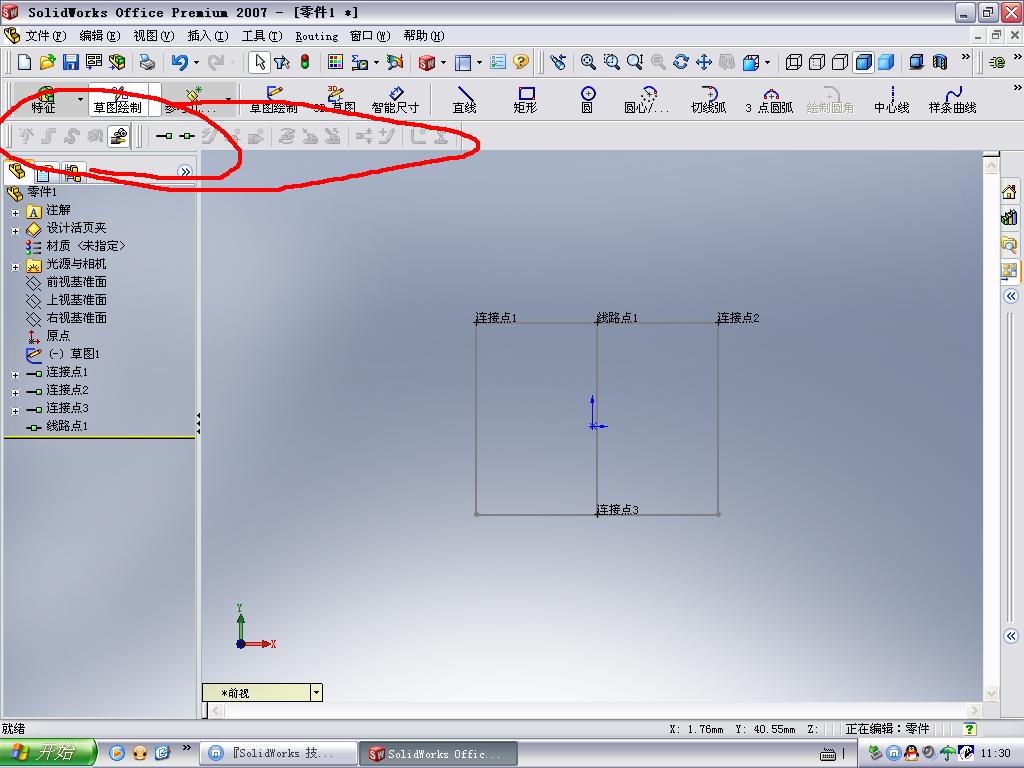The height and width of the screenshot is (768, 1024).
Task: Click the Help question mark icon
Action: coord(520,62)
